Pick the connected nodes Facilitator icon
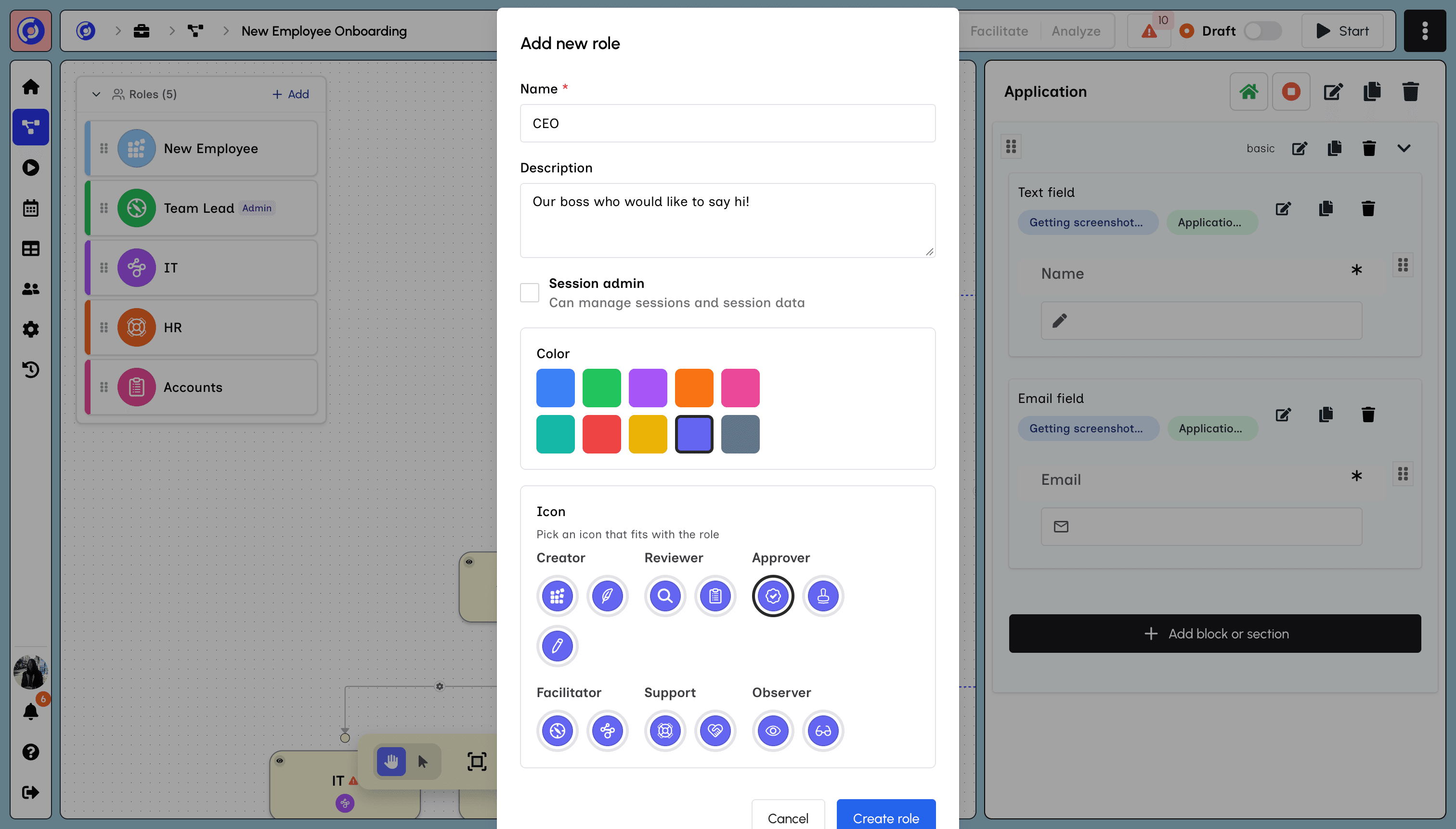The height and width of the screenshot is (829, 1456). click(607, 730)
